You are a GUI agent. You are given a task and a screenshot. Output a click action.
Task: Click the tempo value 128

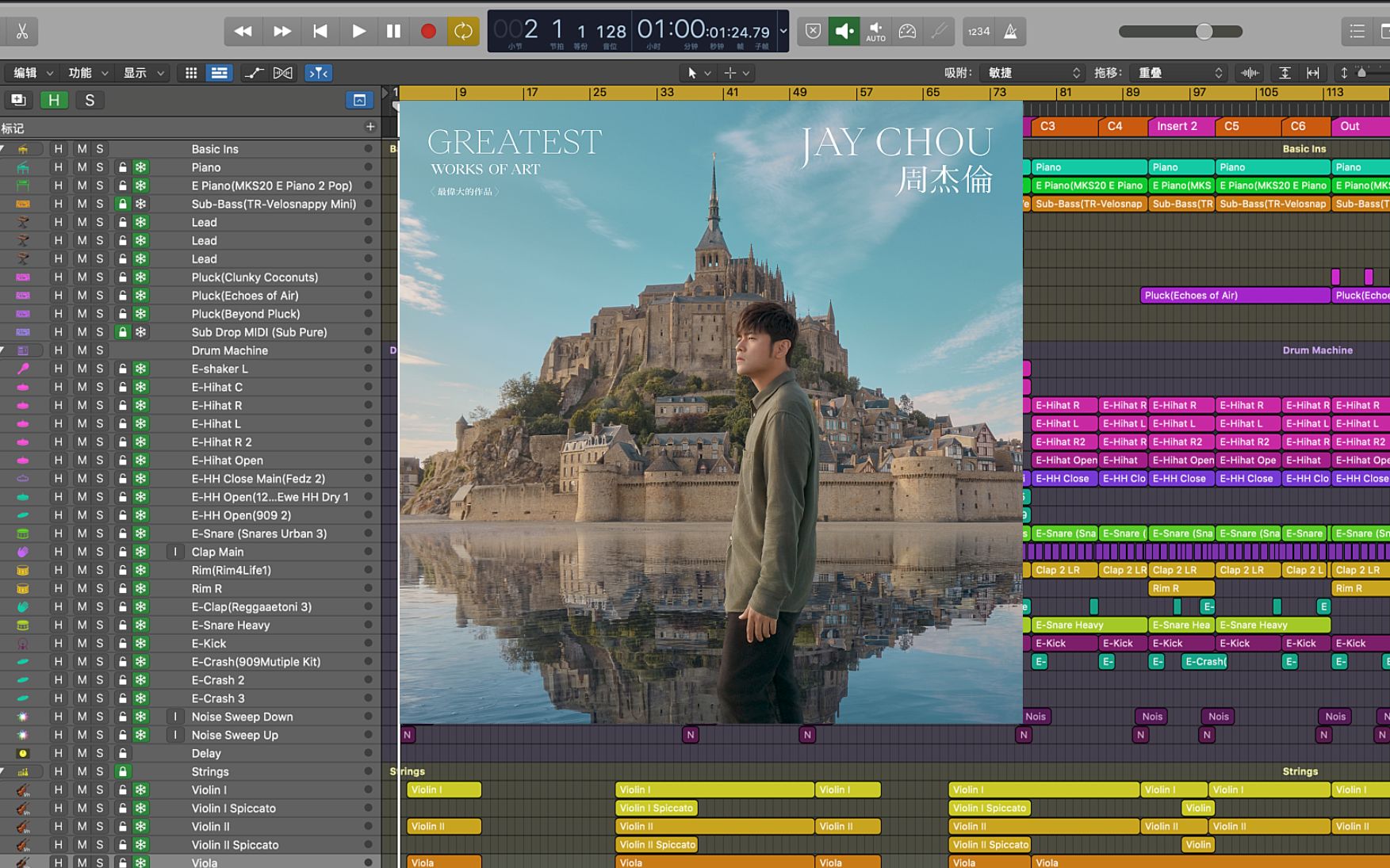click(x=611, y=32)
